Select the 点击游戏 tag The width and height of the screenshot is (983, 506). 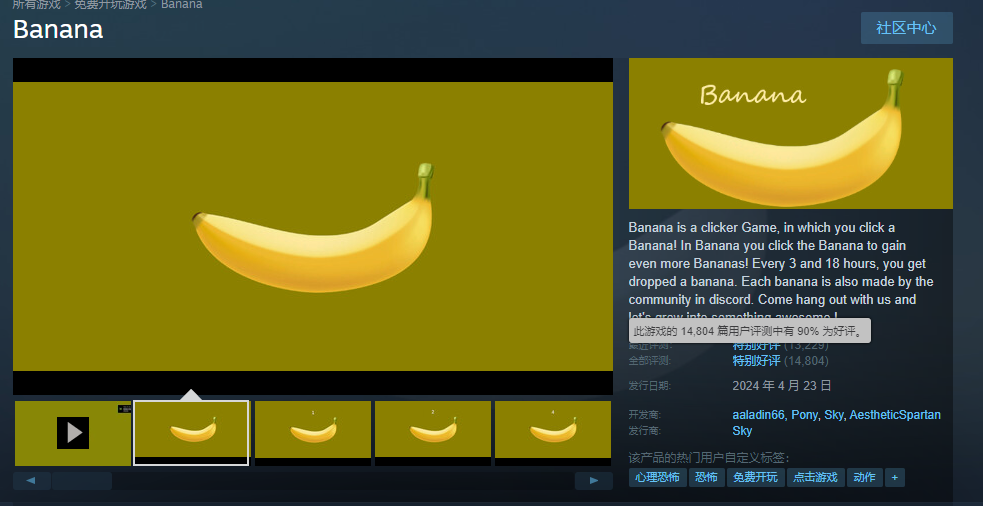815,478
